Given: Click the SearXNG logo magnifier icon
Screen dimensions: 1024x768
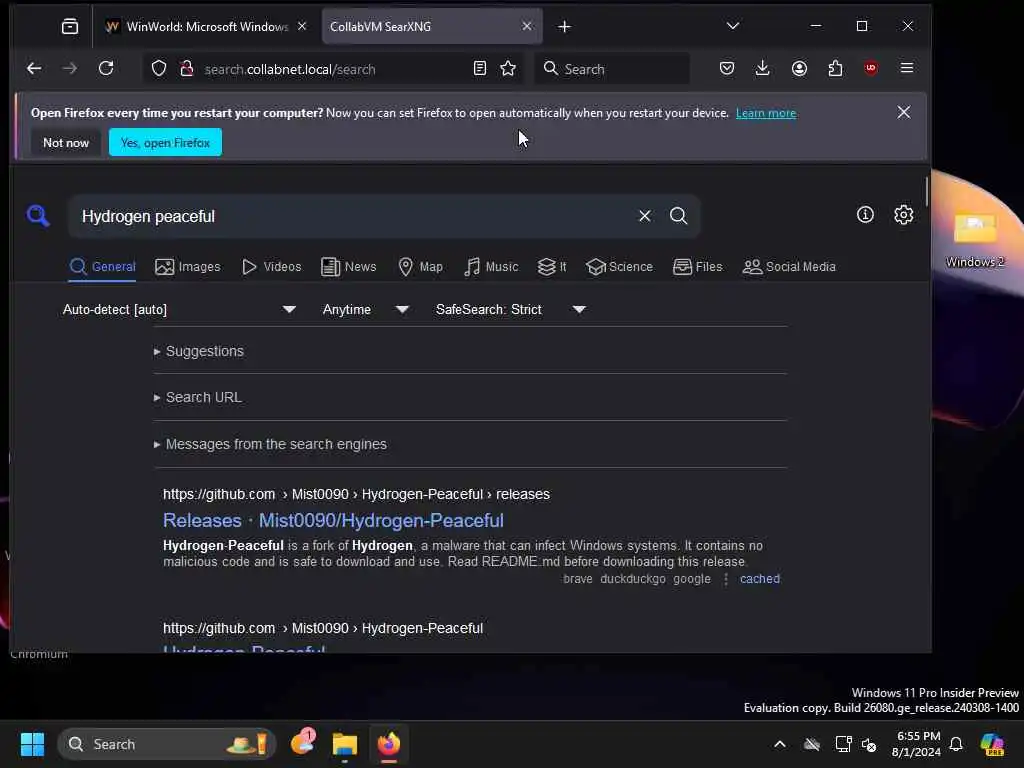Looking at the screenshot, I should pos(38,216).
